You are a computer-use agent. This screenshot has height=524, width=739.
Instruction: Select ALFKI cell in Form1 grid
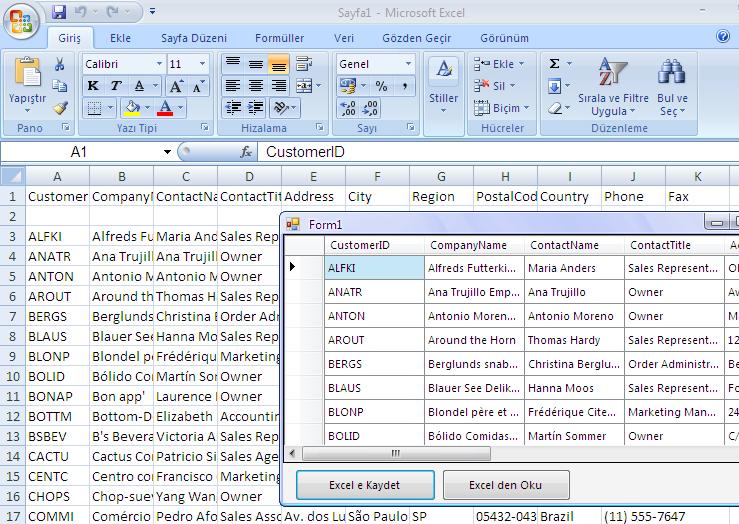click(x=374, y=268)
